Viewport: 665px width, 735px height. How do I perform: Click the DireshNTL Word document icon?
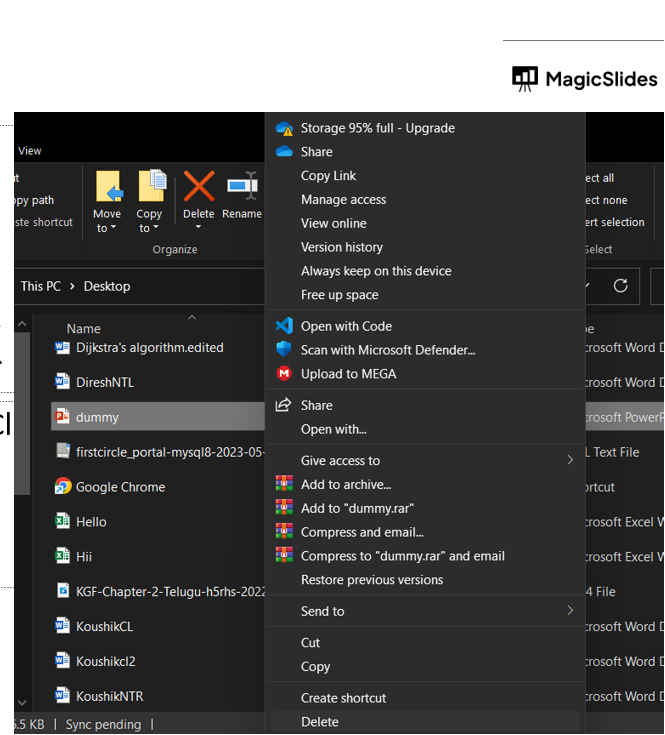tap(62, 382)
